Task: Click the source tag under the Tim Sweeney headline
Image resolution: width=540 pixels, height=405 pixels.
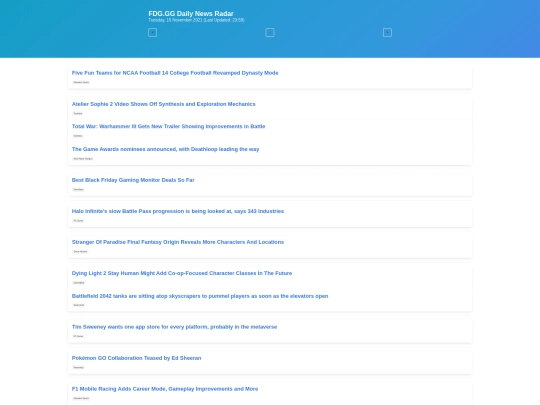Action: [78, 336]
